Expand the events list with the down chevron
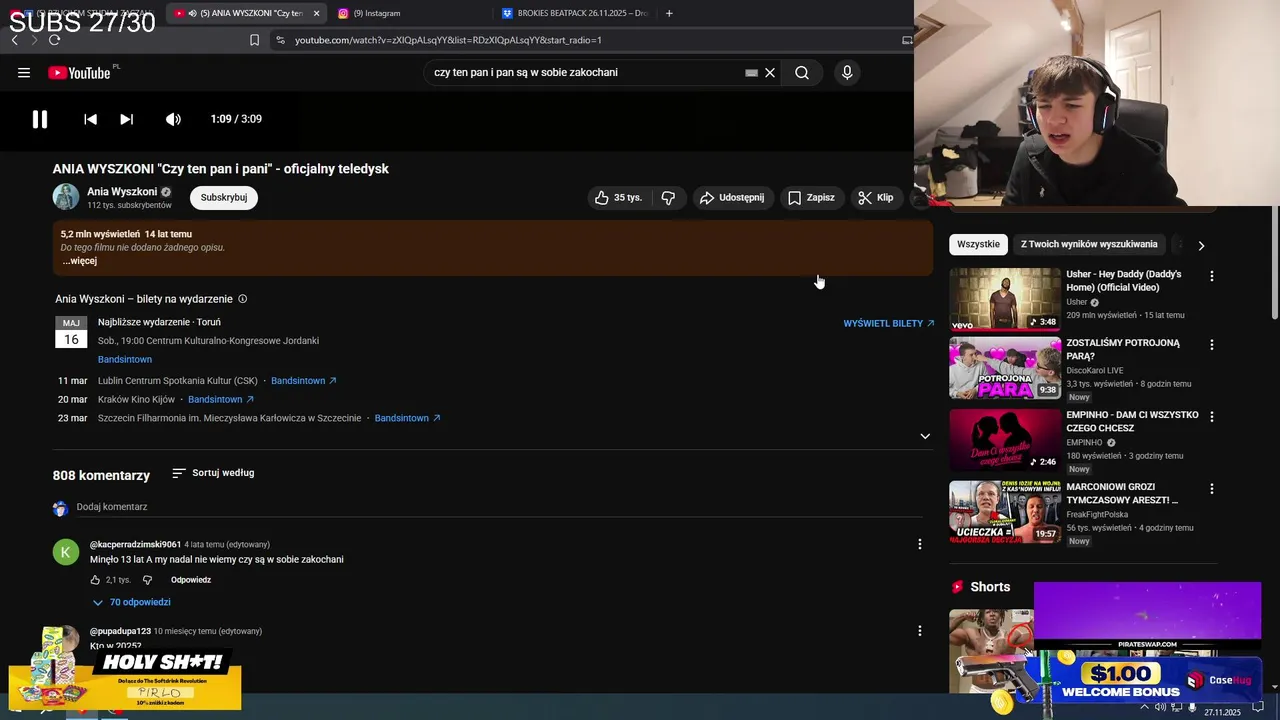Screen dimensions: 1280x720 click(925, 436)
